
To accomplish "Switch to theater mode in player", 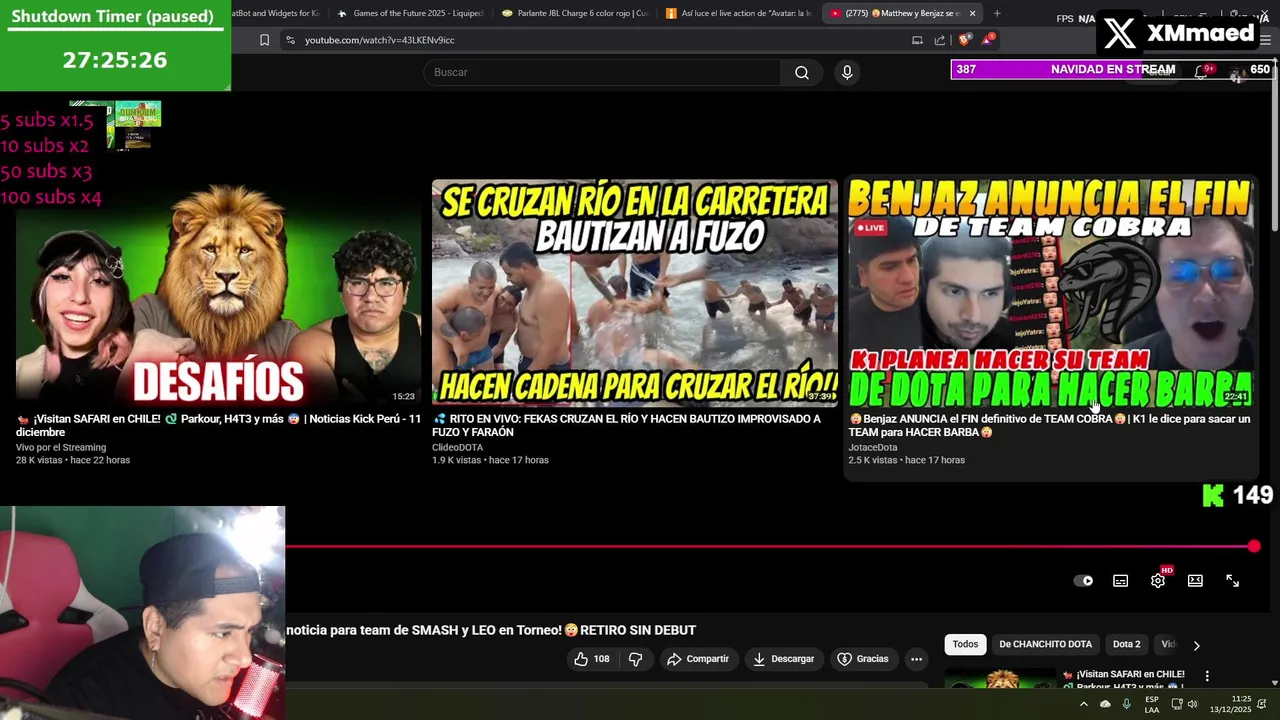I will (1195, 580).
